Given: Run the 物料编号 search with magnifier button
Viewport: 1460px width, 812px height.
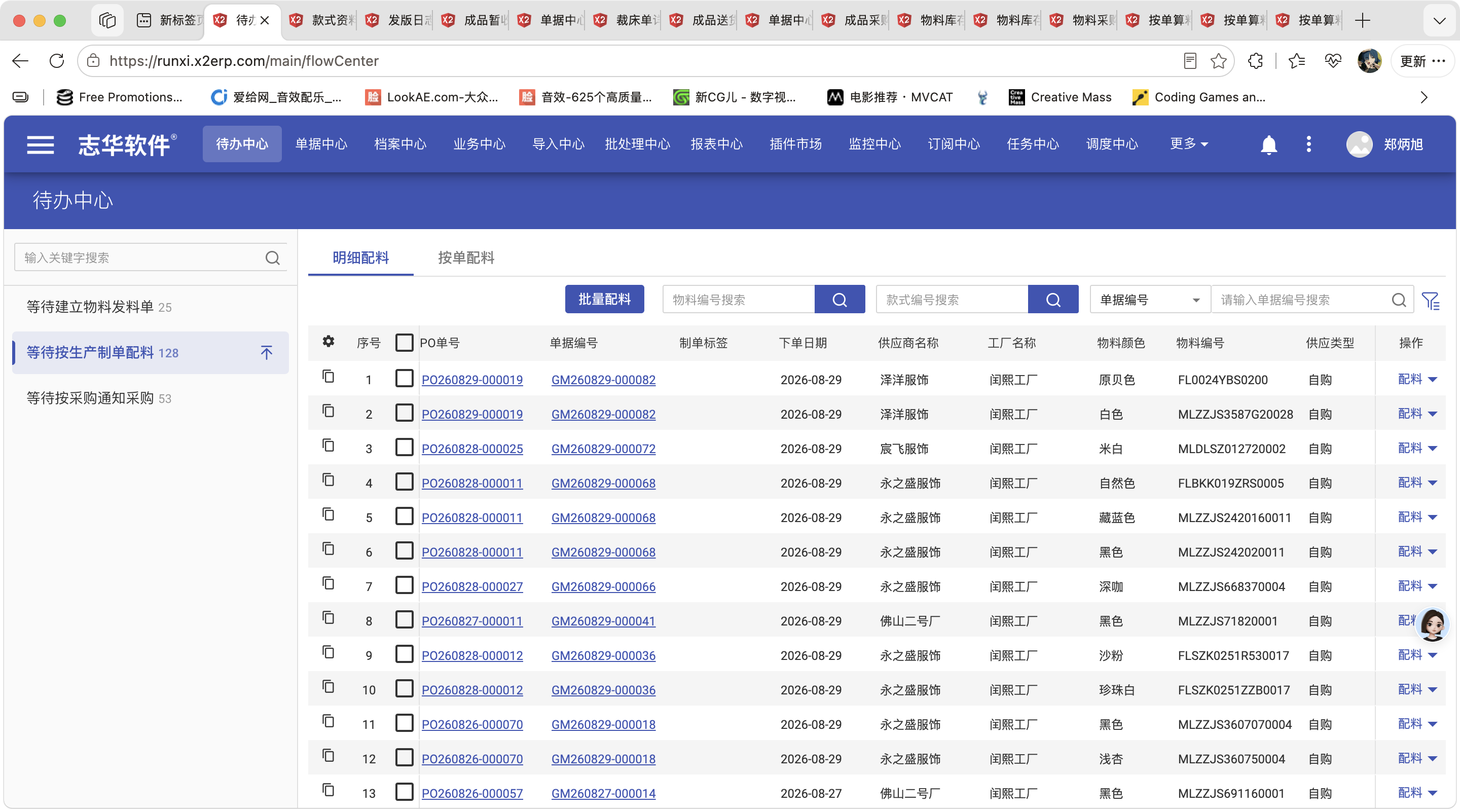Looking at the screenshot, I should tap(839, 300).
